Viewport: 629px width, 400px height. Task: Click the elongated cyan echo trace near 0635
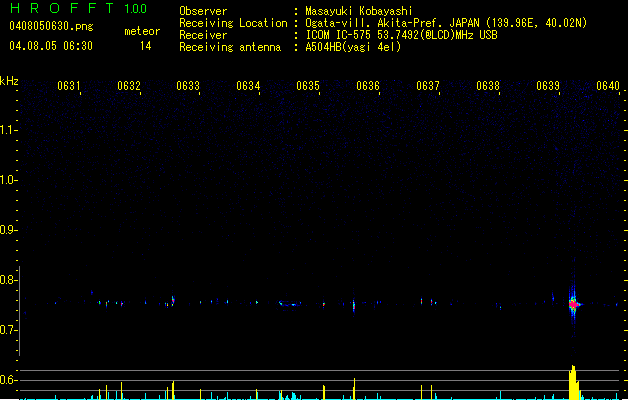click(x=290, y=304)
